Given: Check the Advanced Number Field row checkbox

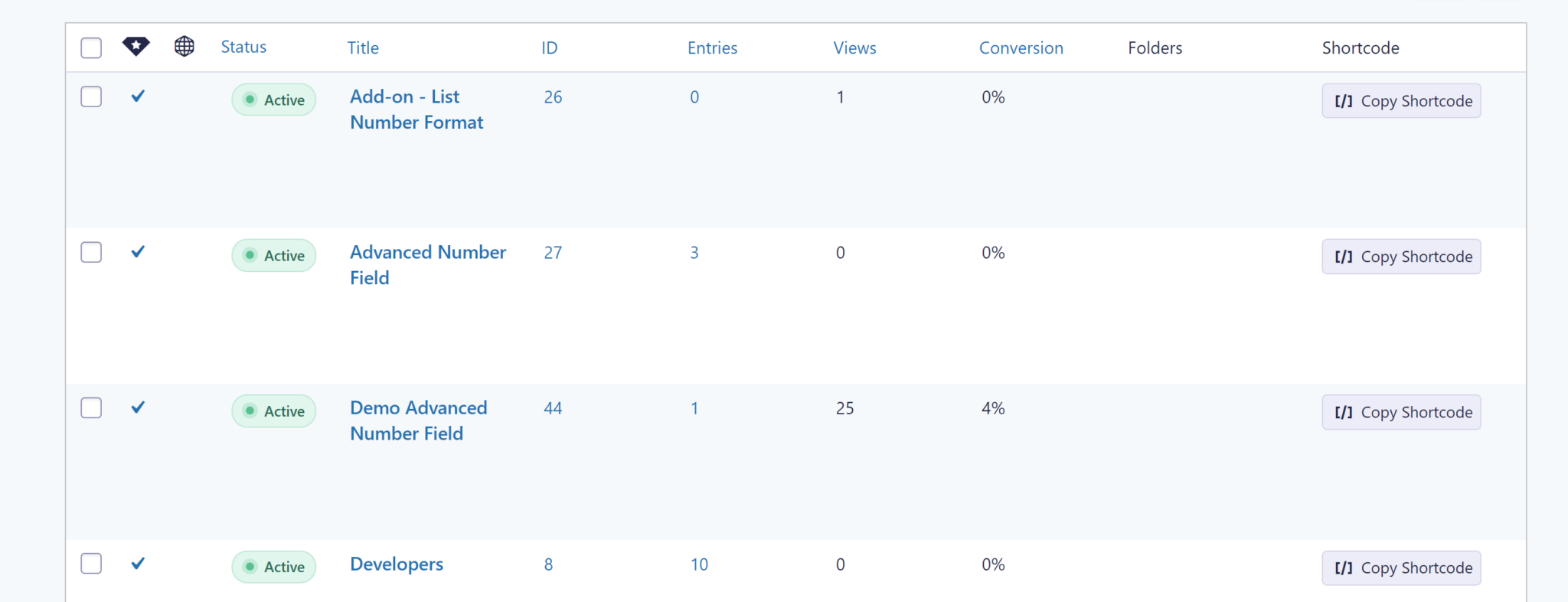Looking at the screenshot, I should [x=91, y=252].
